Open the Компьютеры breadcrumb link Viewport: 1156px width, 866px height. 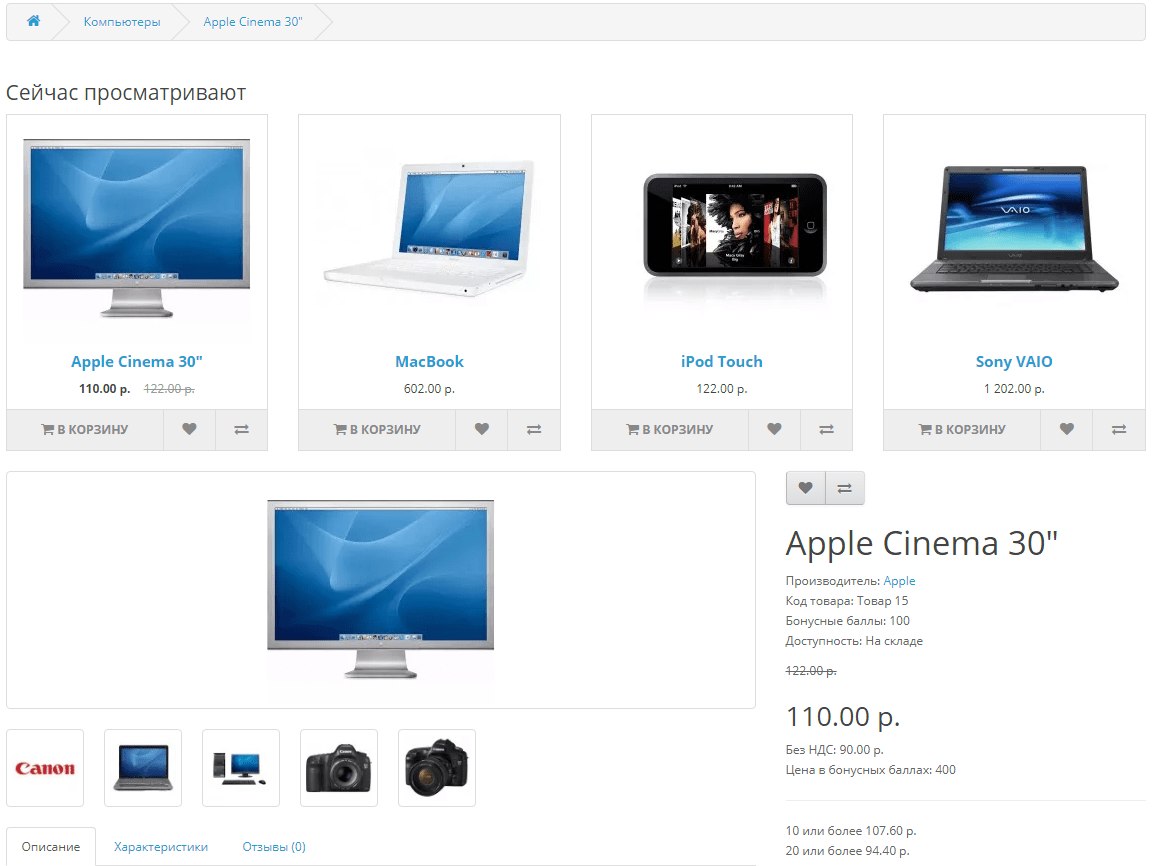(122, 22)
